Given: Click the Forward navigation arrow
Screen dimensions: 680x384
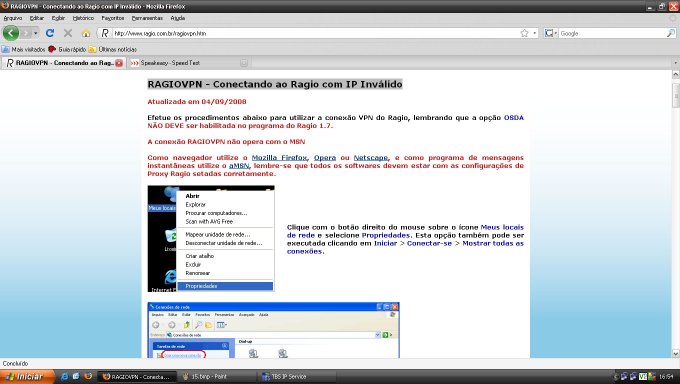Looking at the screenshot, I should (x=26, y=33).
